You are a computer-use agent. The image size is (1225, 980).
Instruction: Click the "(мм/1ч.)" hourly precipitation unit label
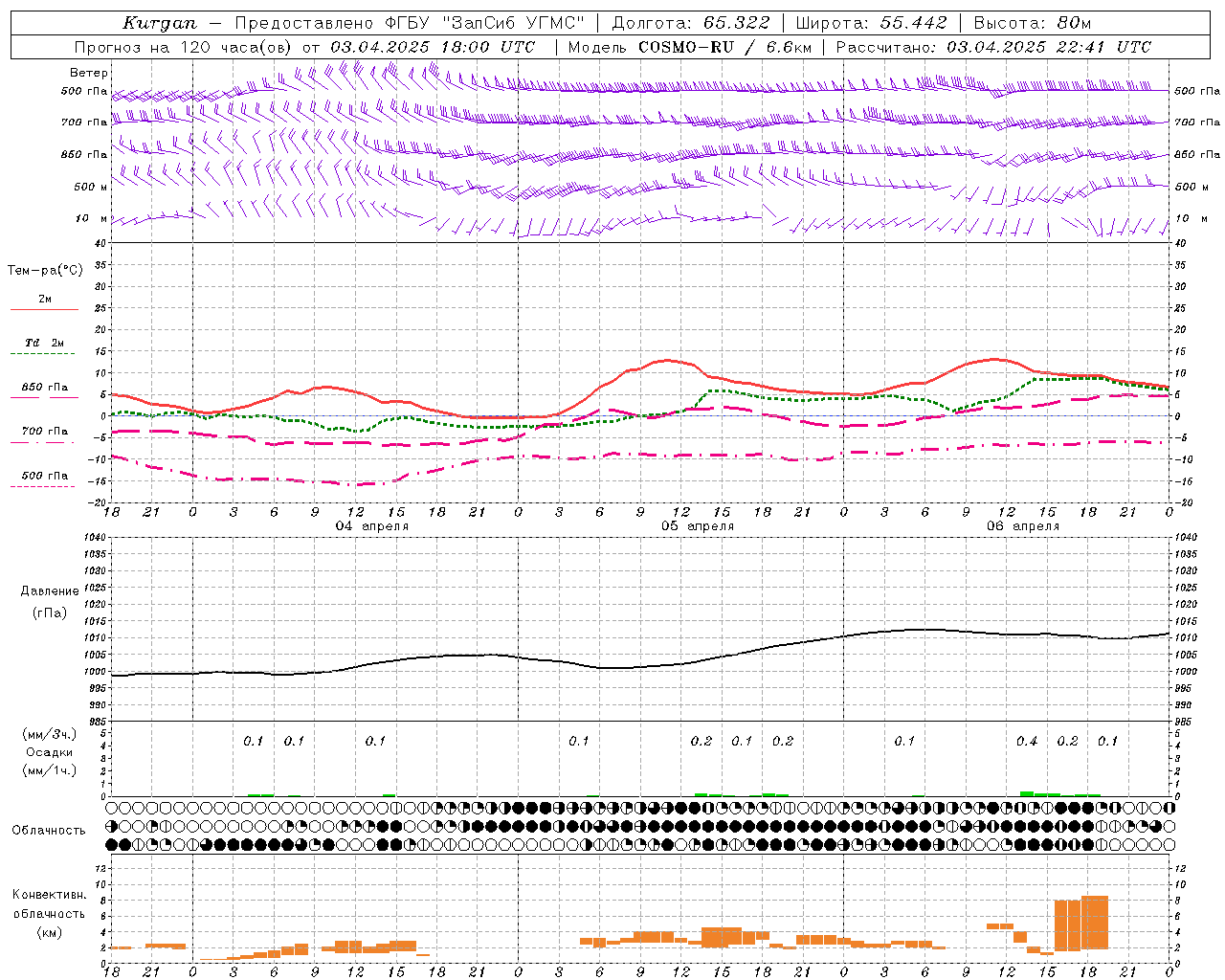click(x=50, y=770)
